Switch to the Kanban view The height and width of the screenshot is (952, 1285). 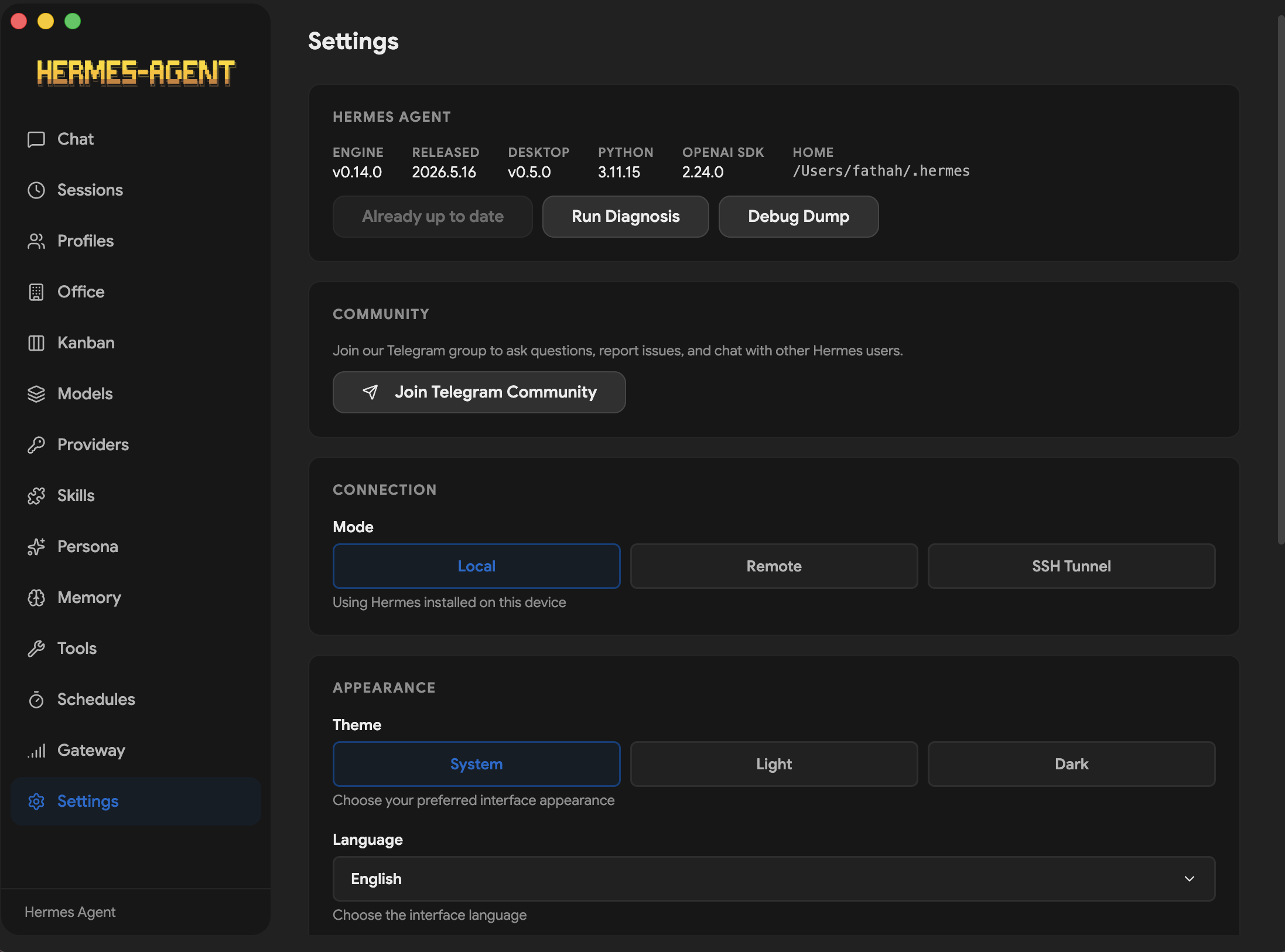tap(136, 343)
